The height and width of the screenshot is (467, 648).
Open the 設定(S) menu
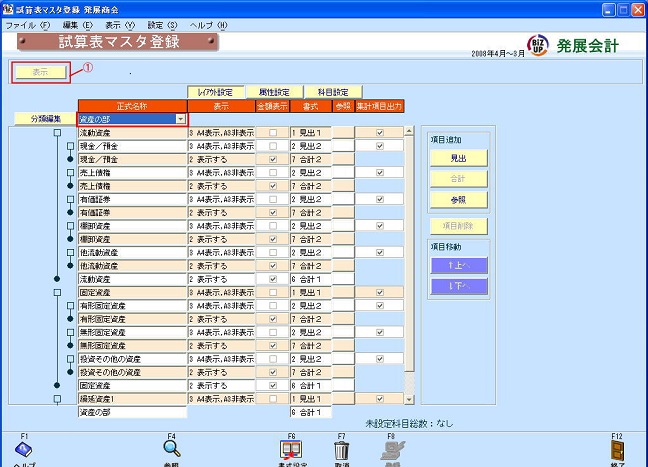point(162,24)
